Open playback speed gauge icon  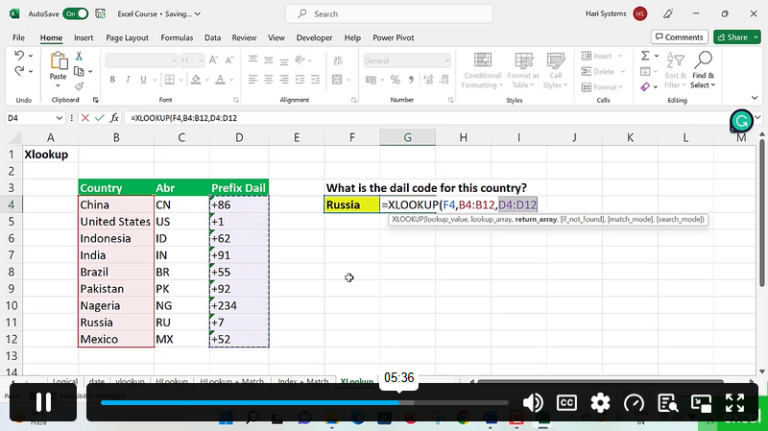click(634, 403)
